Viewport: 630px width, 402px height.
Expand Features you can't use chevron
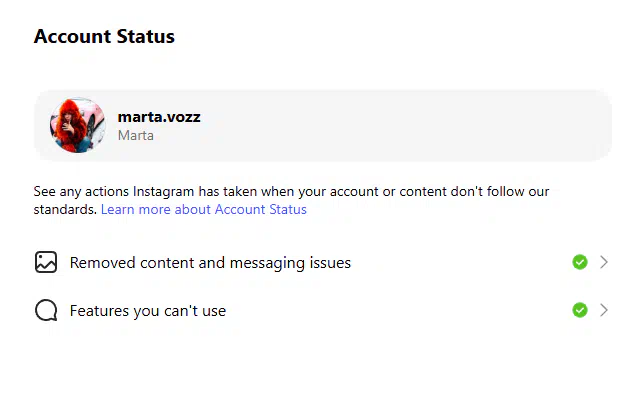point(604,310)
